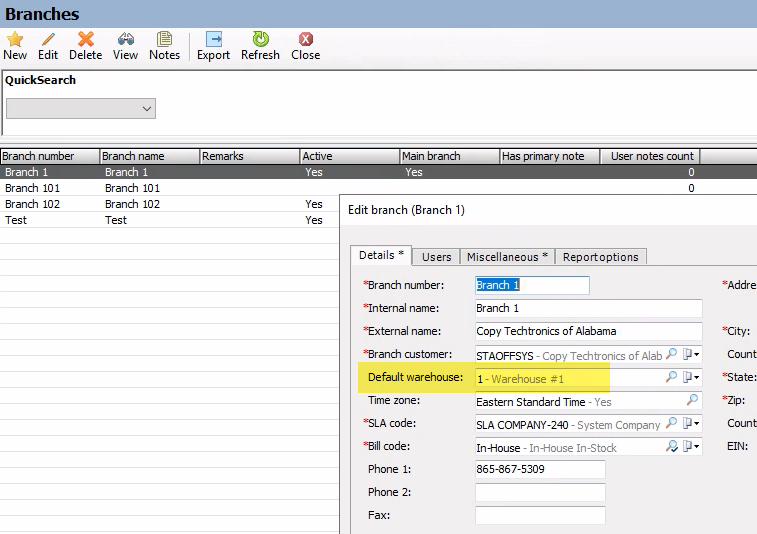Open lookup magnifier for Default warehouse
The width and height of the screenshot is (757, 534).
click(671, 377)
